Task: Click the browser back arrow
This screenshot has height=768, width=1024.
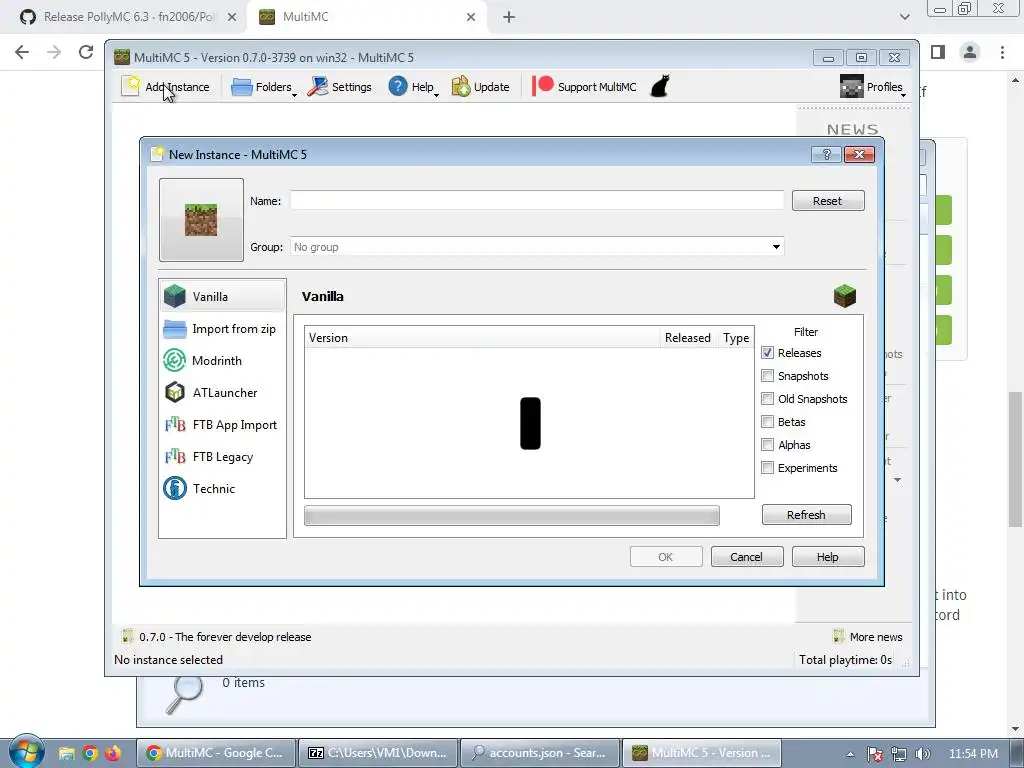Action: pyautogui.click(x=22, y=52)
